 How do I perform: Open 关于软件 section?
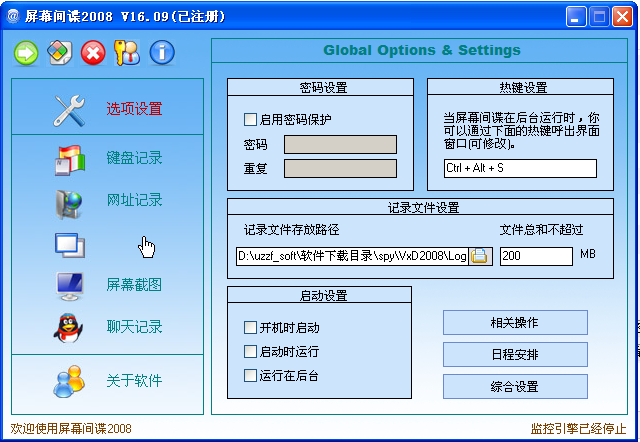point(134,380)
